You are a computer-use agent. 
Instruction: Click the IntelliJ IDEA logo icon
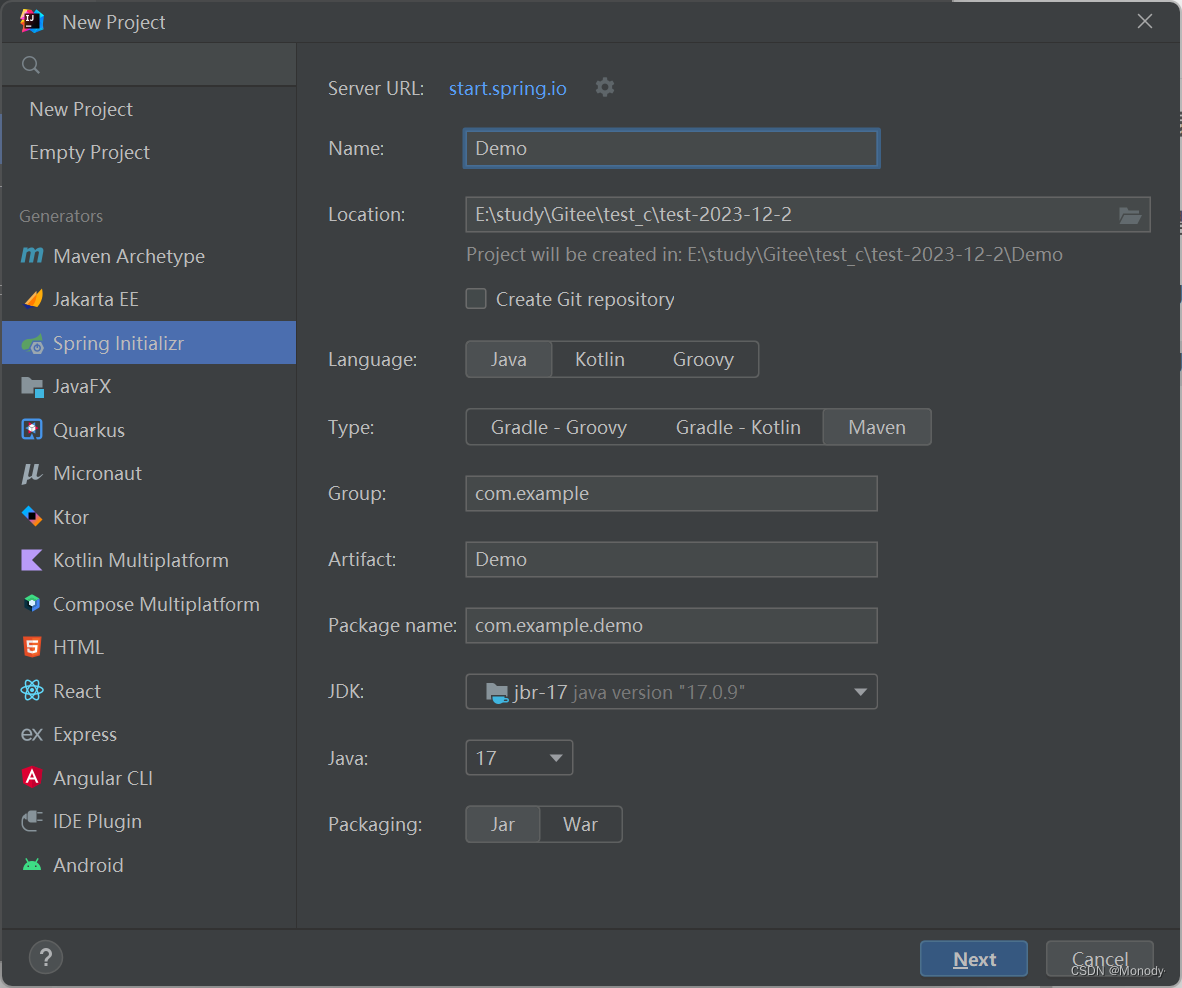click(32, 21)
